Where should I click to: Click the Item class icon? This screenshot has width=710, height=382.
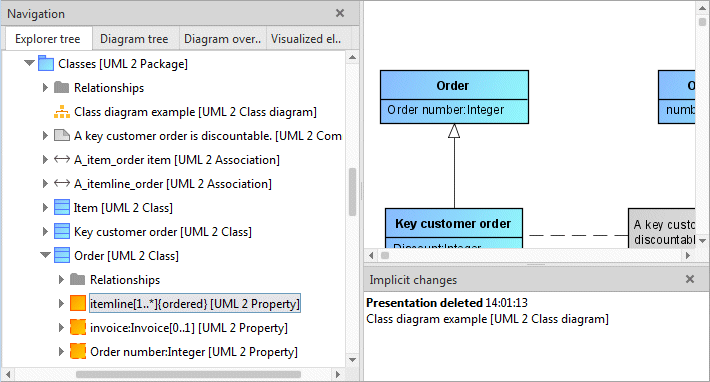[62, 207]
